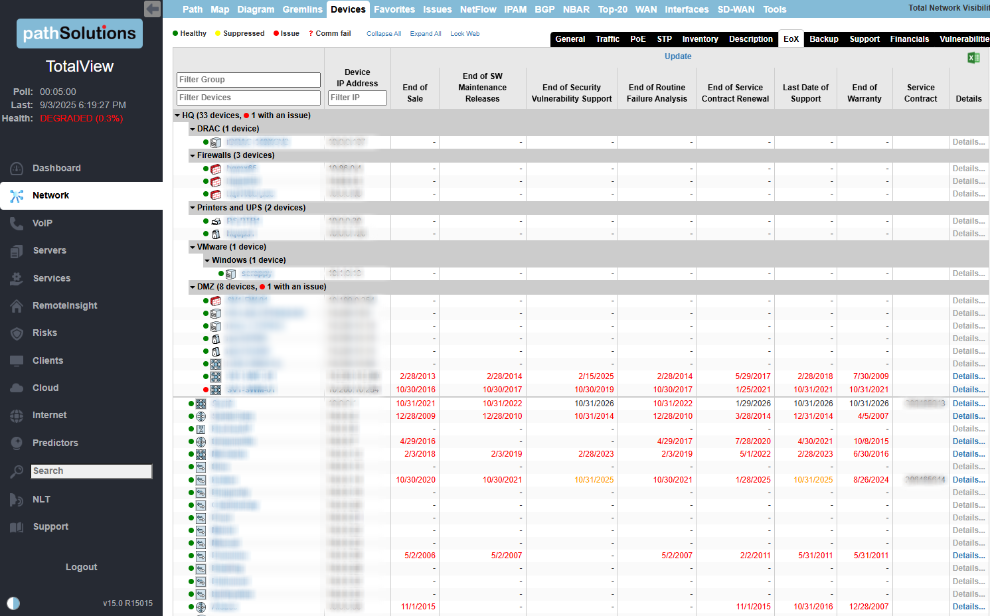Click the End of Sale column header

coord(415,93)
